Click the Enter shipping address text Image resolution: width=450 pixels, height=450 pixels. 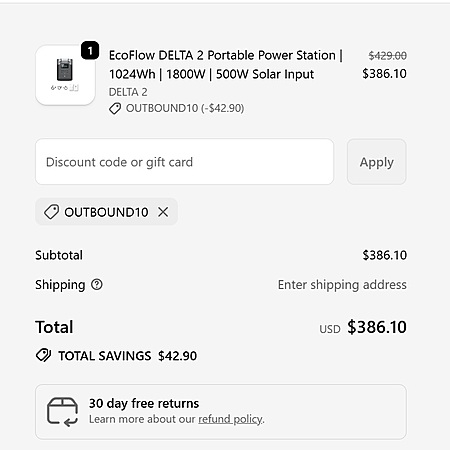pyautogui.click(x=342, y=285)
